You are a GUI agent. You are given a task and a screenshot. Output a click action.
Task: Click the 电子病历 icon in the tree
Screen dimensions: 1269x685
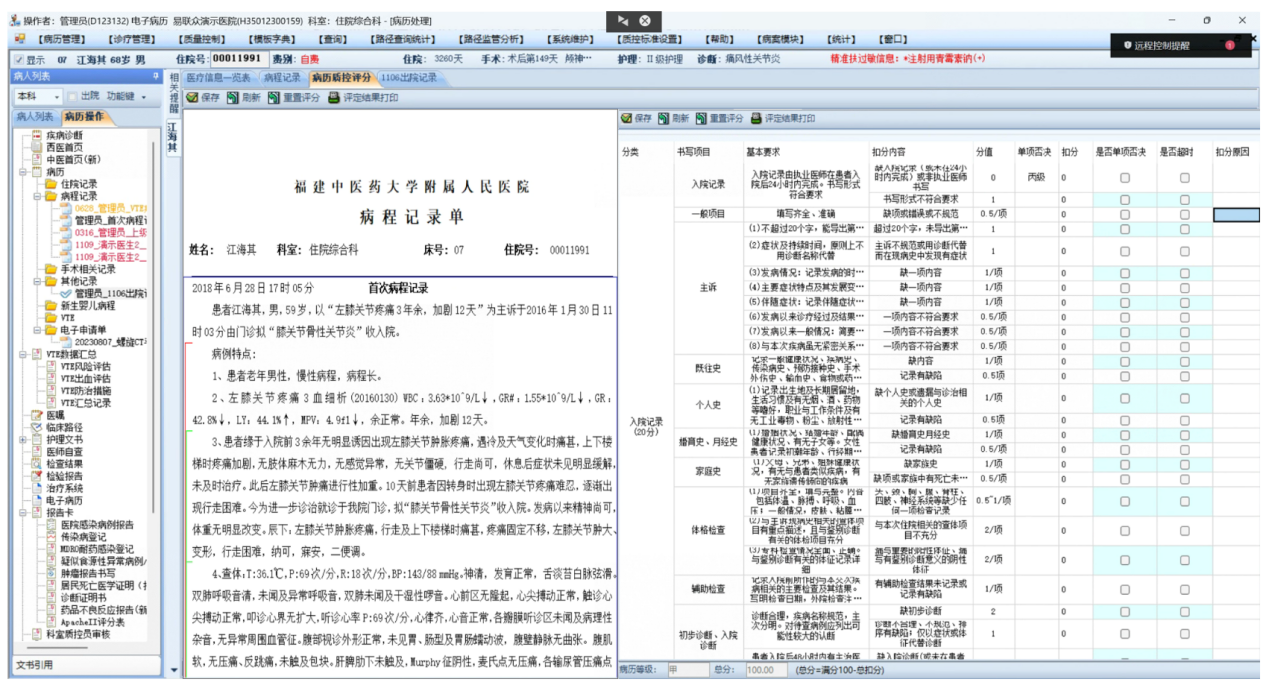coord(37,499)
